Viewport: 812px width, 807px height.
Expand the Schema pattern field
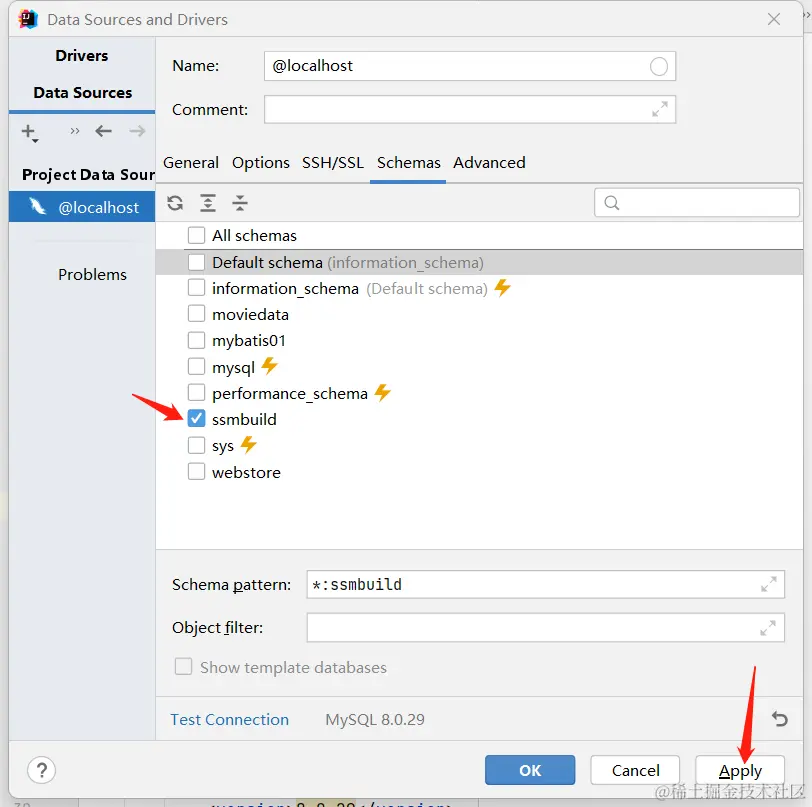[x=768, y=584]
